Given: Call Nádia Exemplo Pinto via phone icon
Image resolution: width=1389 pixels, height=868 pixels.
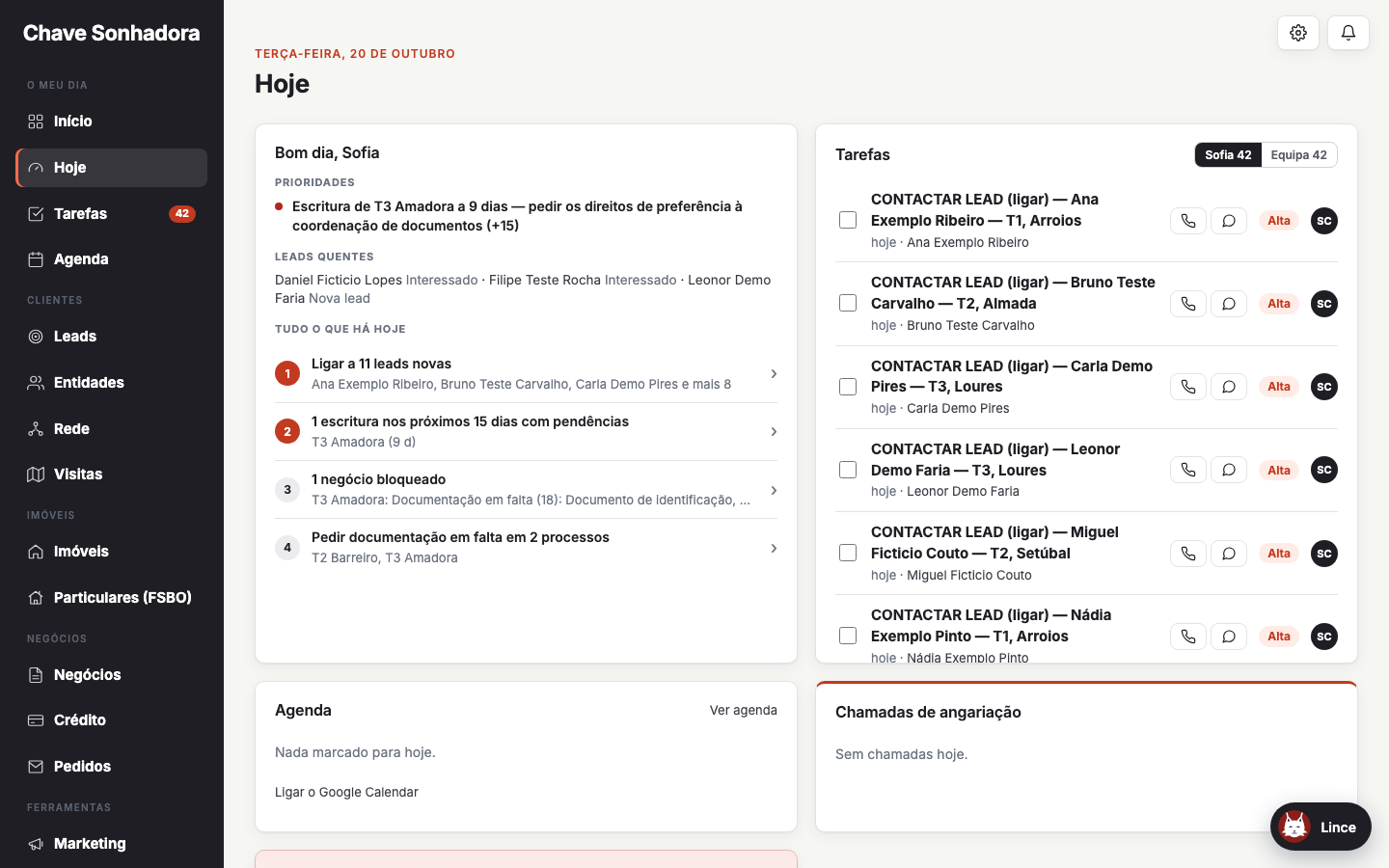Looking at the screenshot, I should (1188, 637).
